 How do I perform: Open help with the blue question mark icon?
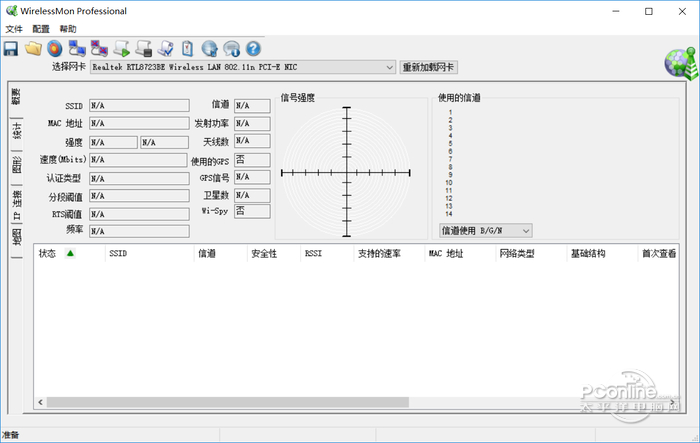click(253, 49)
